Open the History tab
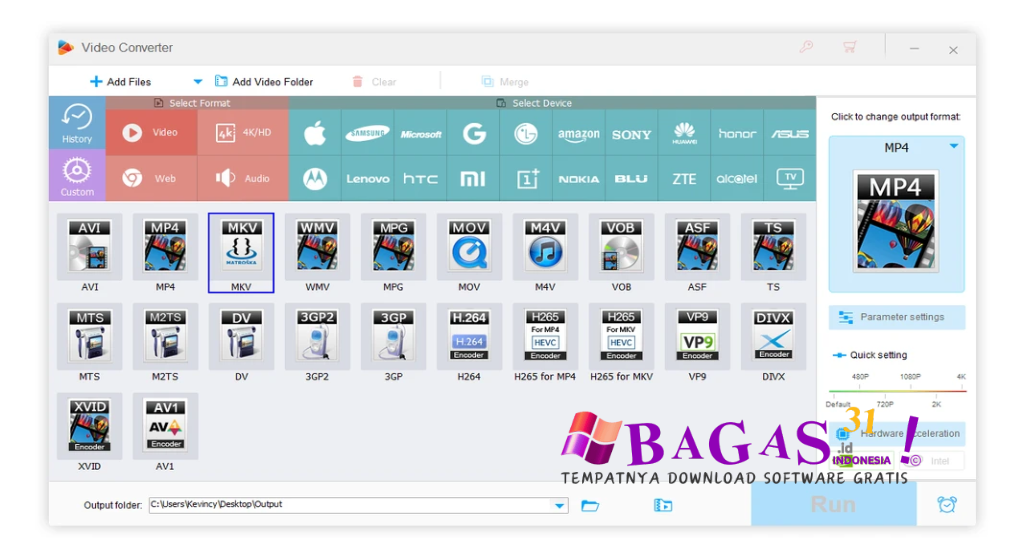 [x=77, y=123]
